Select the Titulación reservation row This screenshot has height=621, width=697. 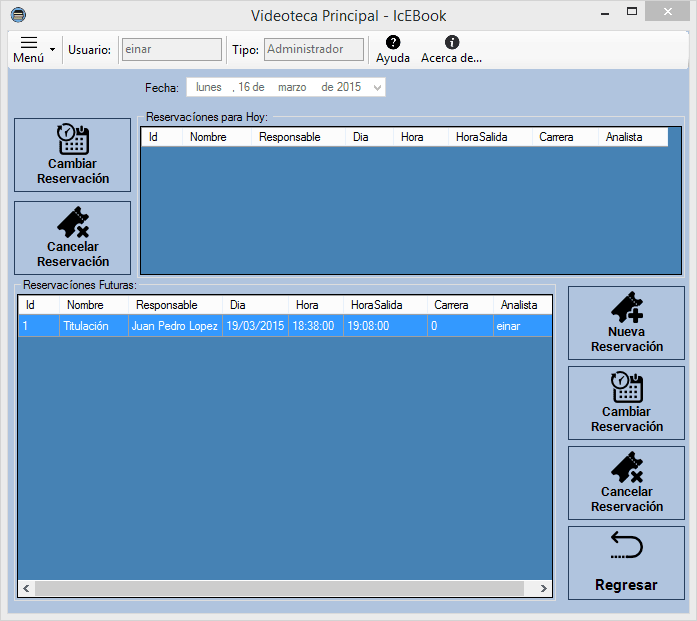tap(285, 326)
